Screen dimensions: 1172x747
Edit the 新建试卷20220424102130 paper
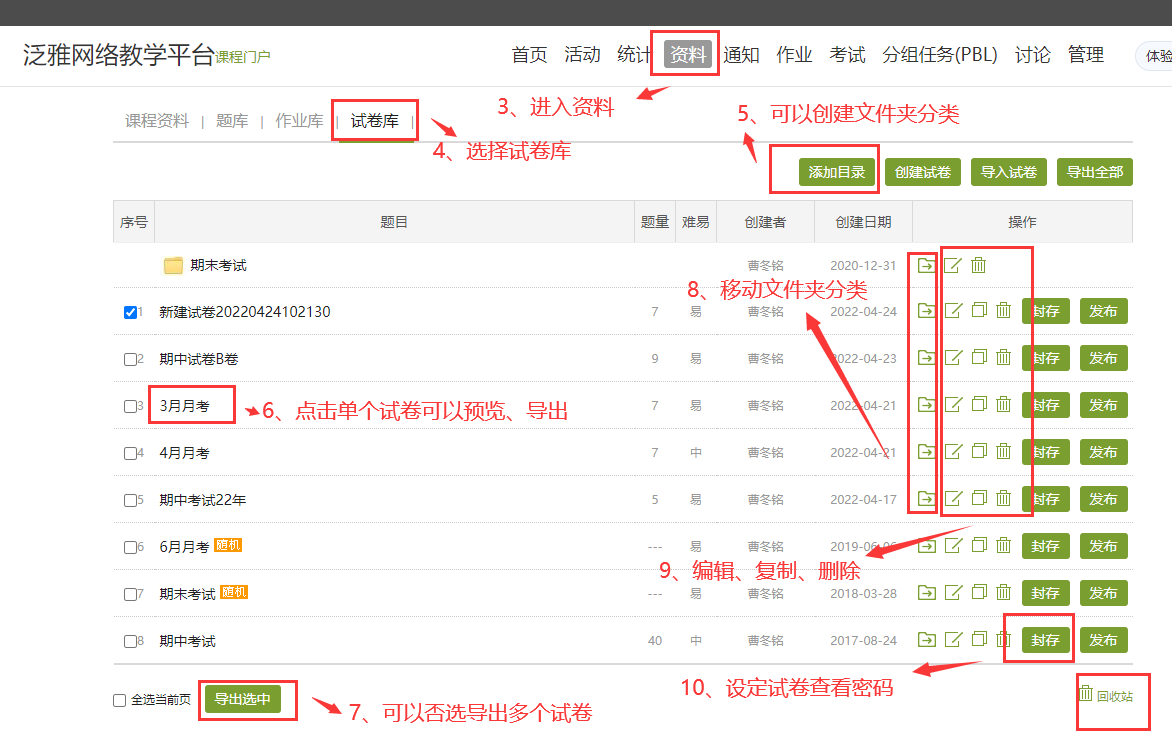click(953, 310)
